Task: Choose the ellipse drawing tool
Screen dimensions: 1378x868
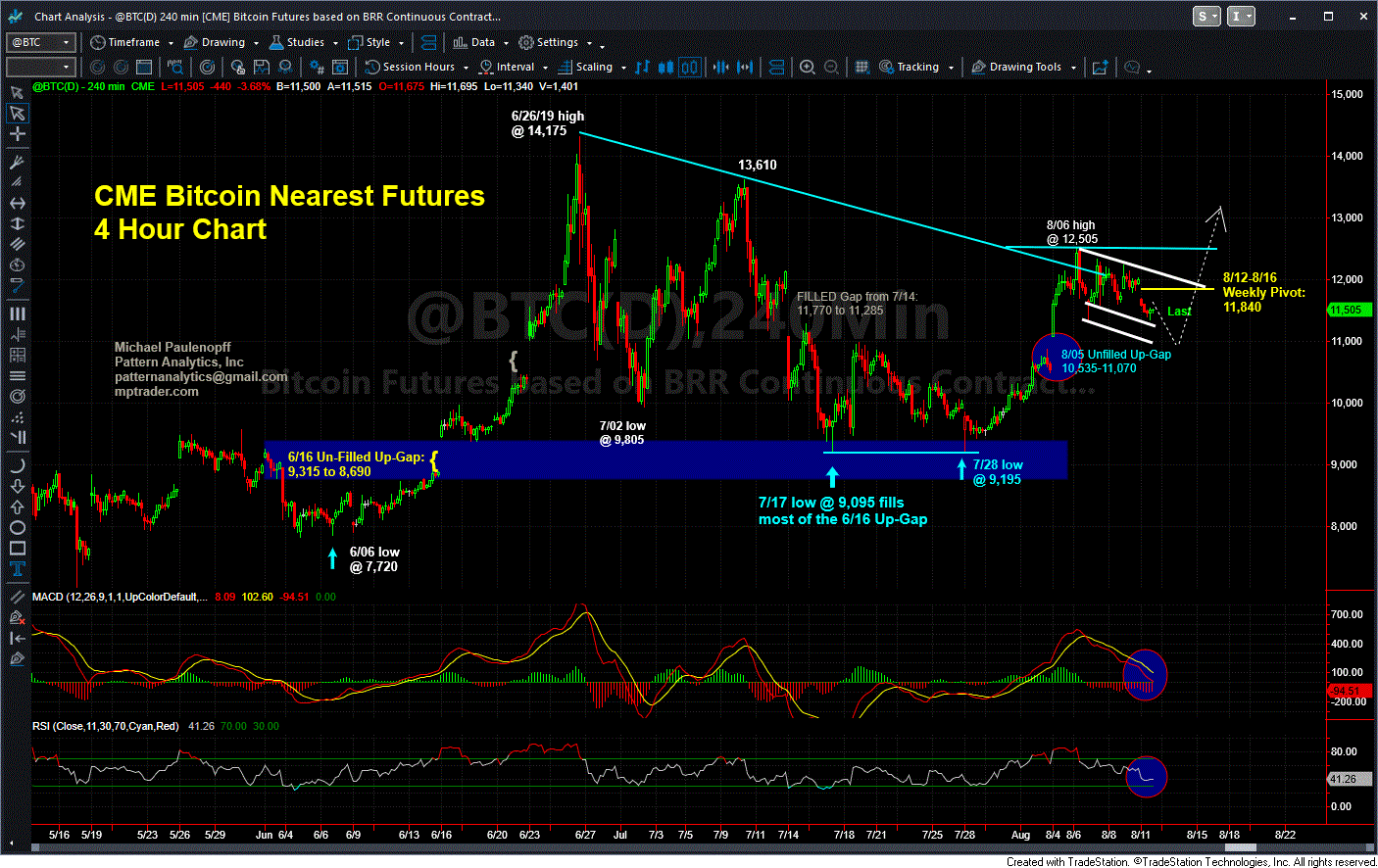Action: tap(17, 527)
